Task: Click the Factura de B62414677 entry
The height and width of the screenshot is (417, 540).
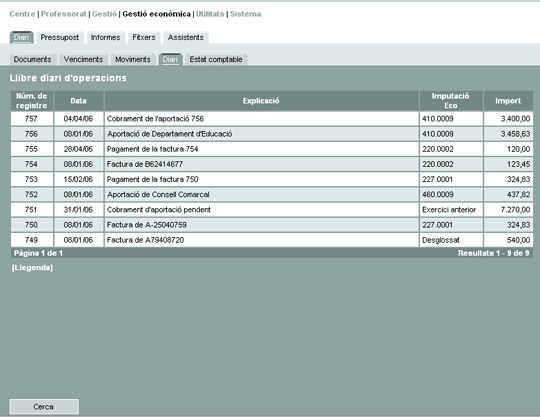Action: 145,164
